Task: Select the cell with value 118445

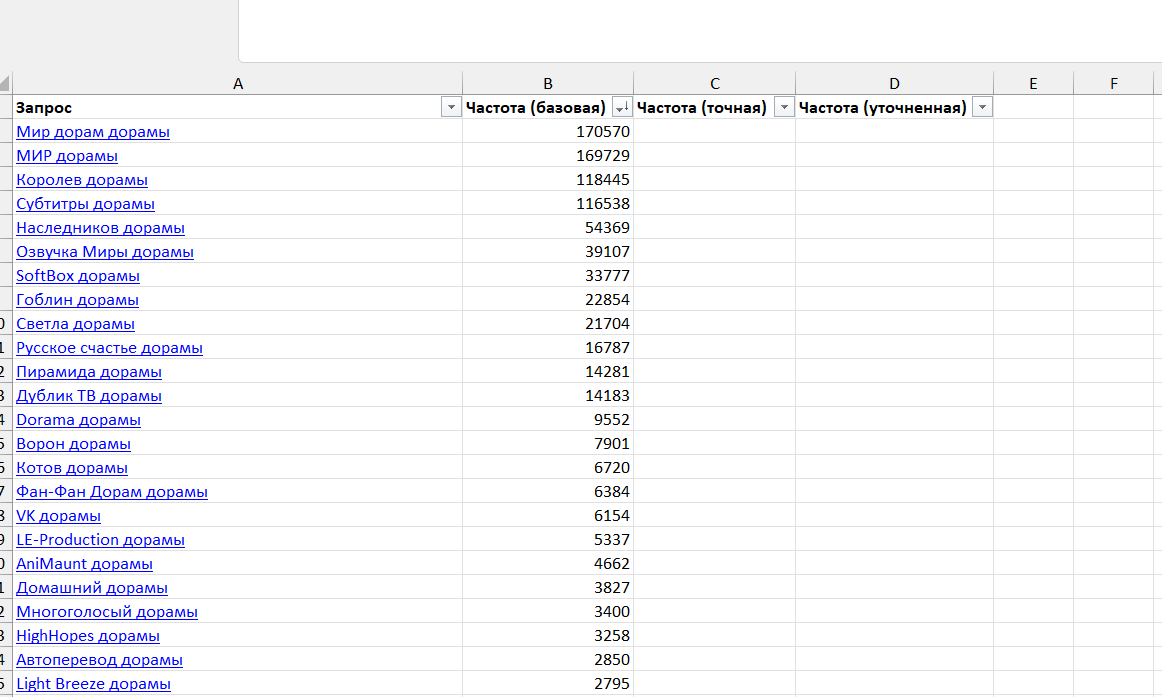Action: pos(548,180)
